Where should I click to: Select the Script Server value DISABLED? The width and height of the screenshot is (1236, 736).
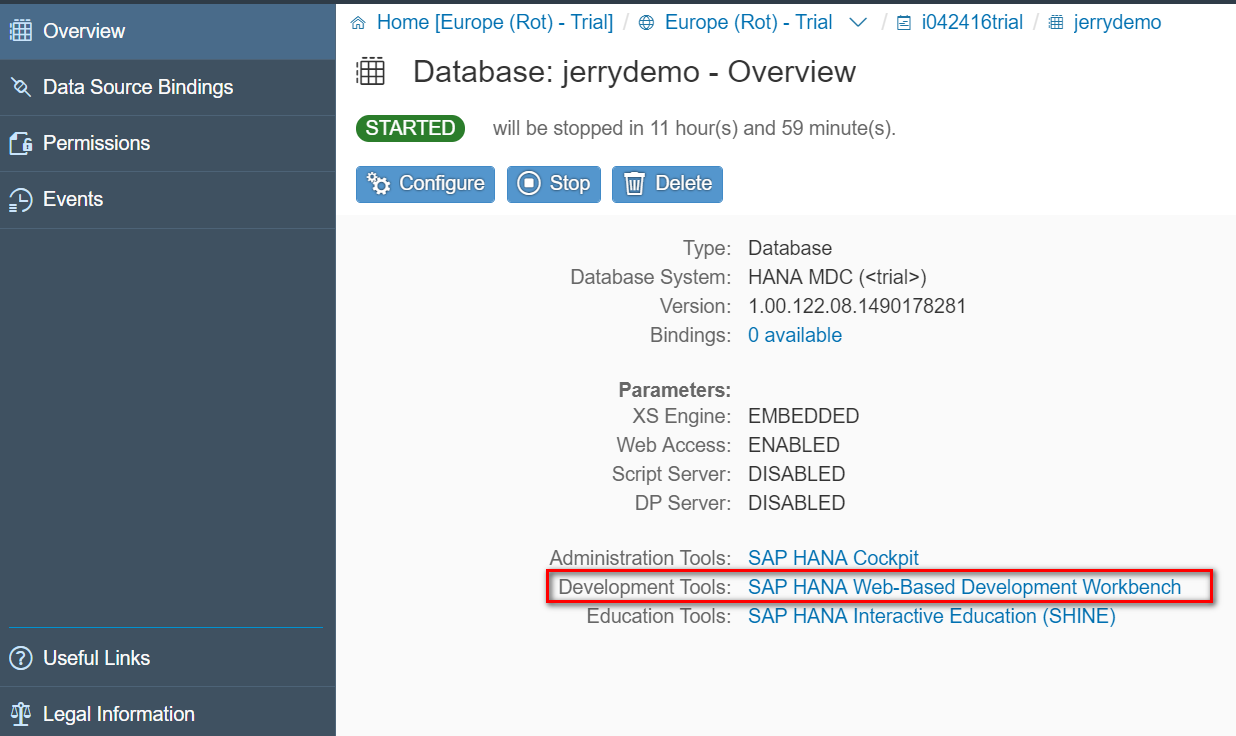tap(797, 474)
